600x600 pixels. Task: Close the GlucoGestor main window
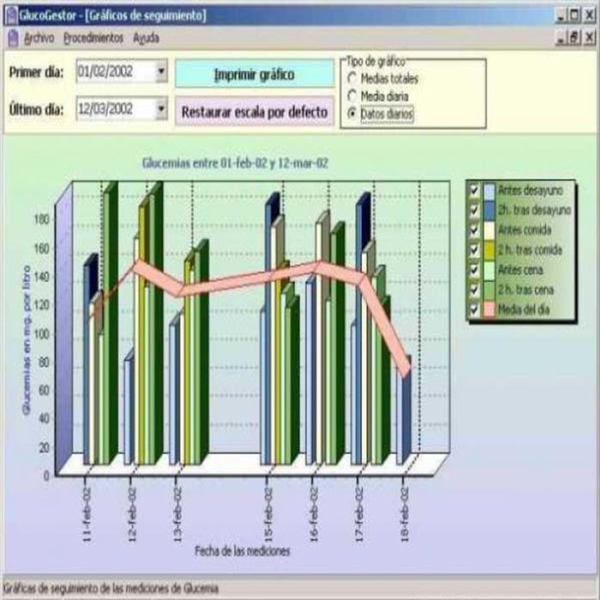589,16
